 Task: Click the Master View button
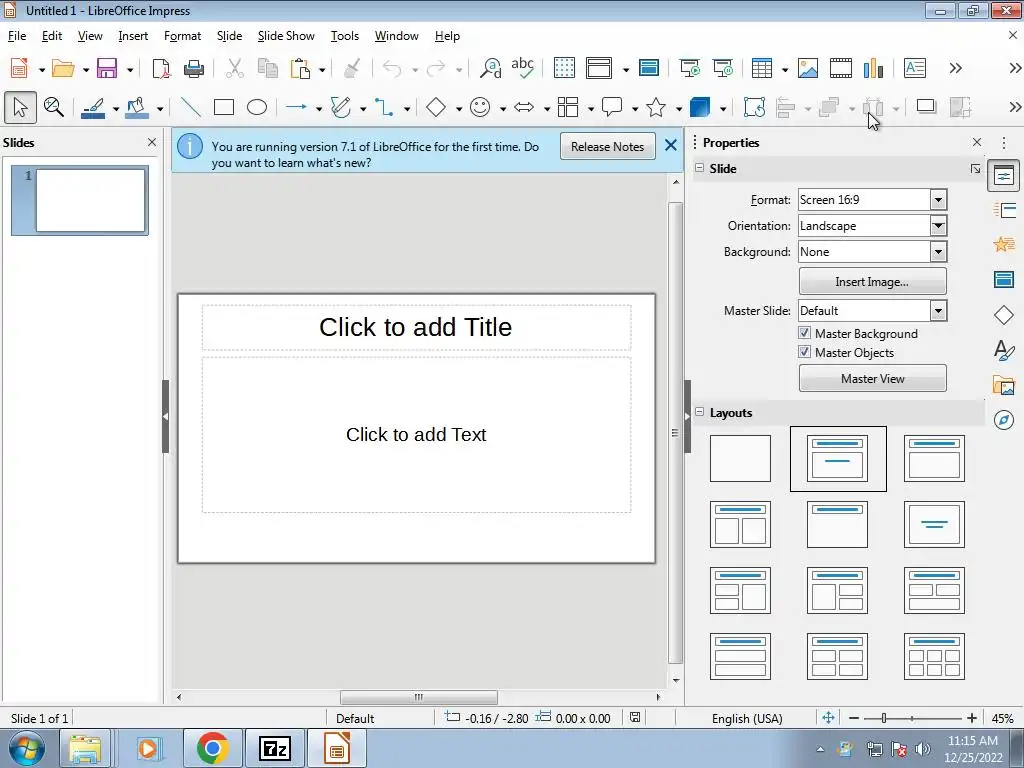pos(872,379)
